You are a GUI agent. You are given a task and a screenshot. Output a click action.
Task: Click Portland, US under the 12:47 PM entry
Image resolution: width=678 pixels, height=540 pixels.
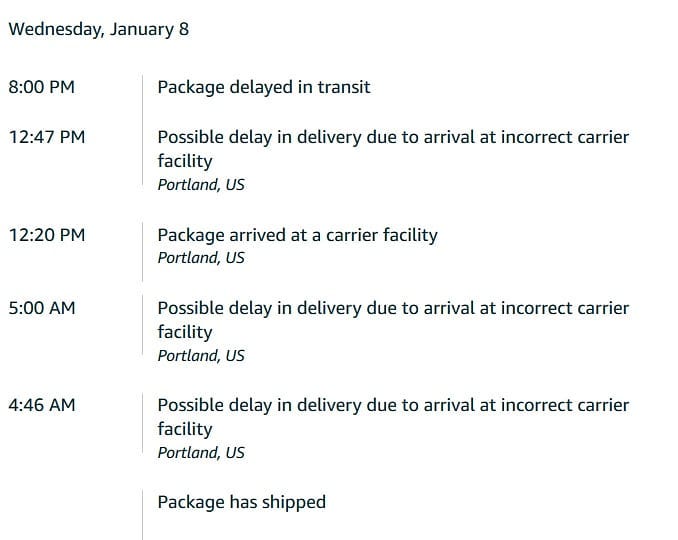(201, 185)
